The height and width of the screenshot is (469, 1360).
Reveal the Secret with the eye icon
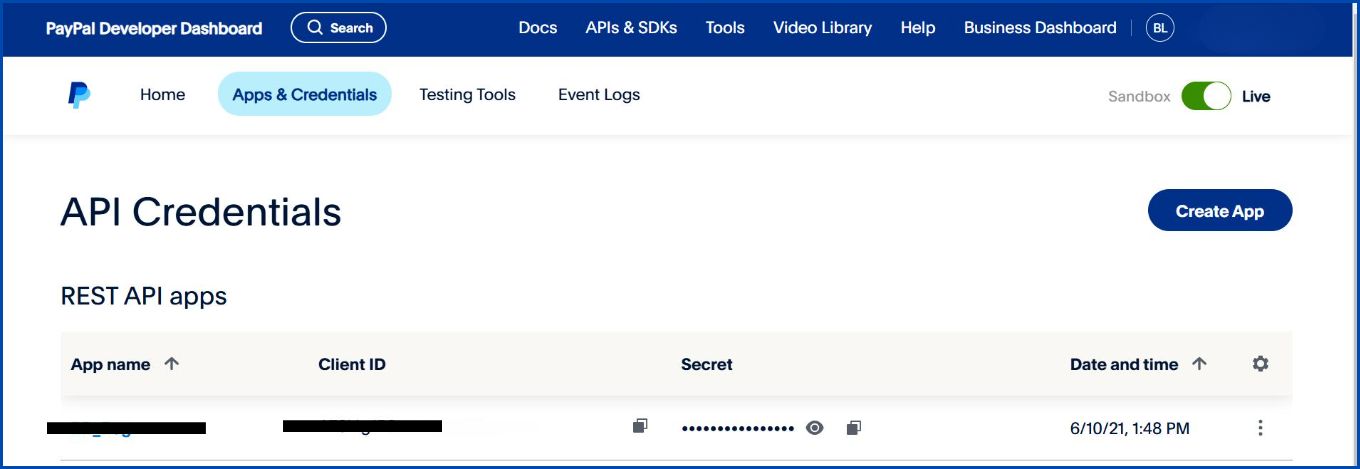click(815, 428)
